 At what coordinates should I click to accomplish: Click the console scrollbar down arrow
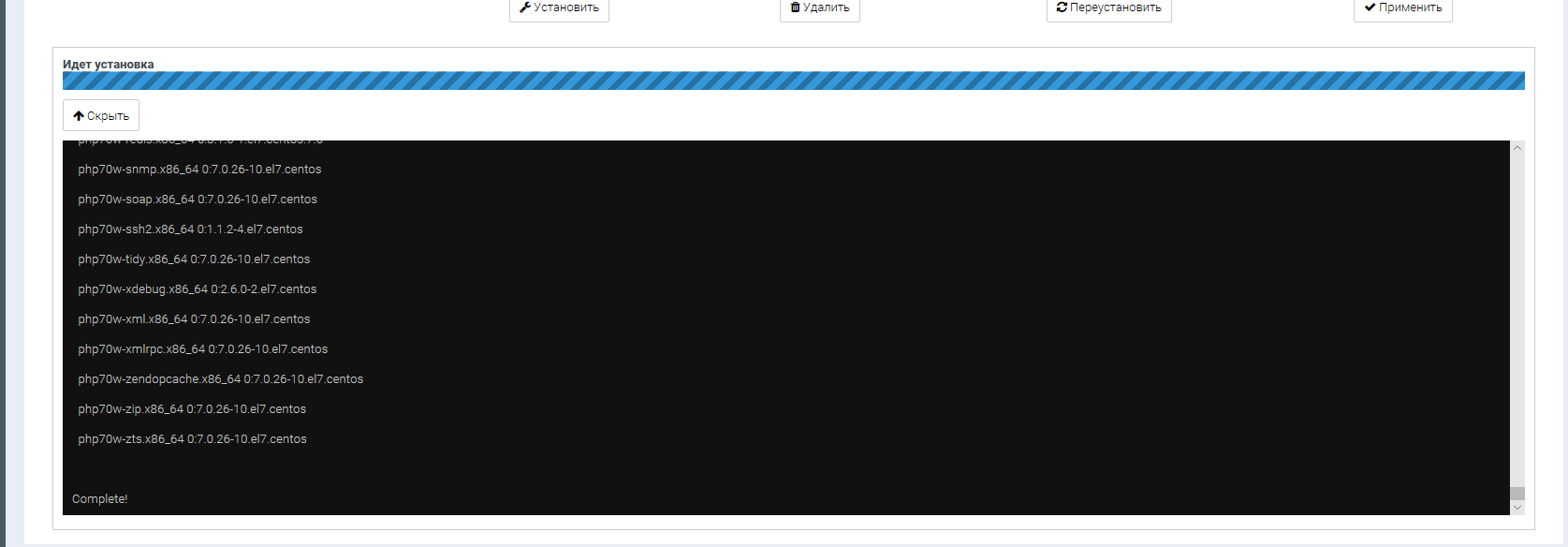pyautogui.click(x=1517, y=508)
